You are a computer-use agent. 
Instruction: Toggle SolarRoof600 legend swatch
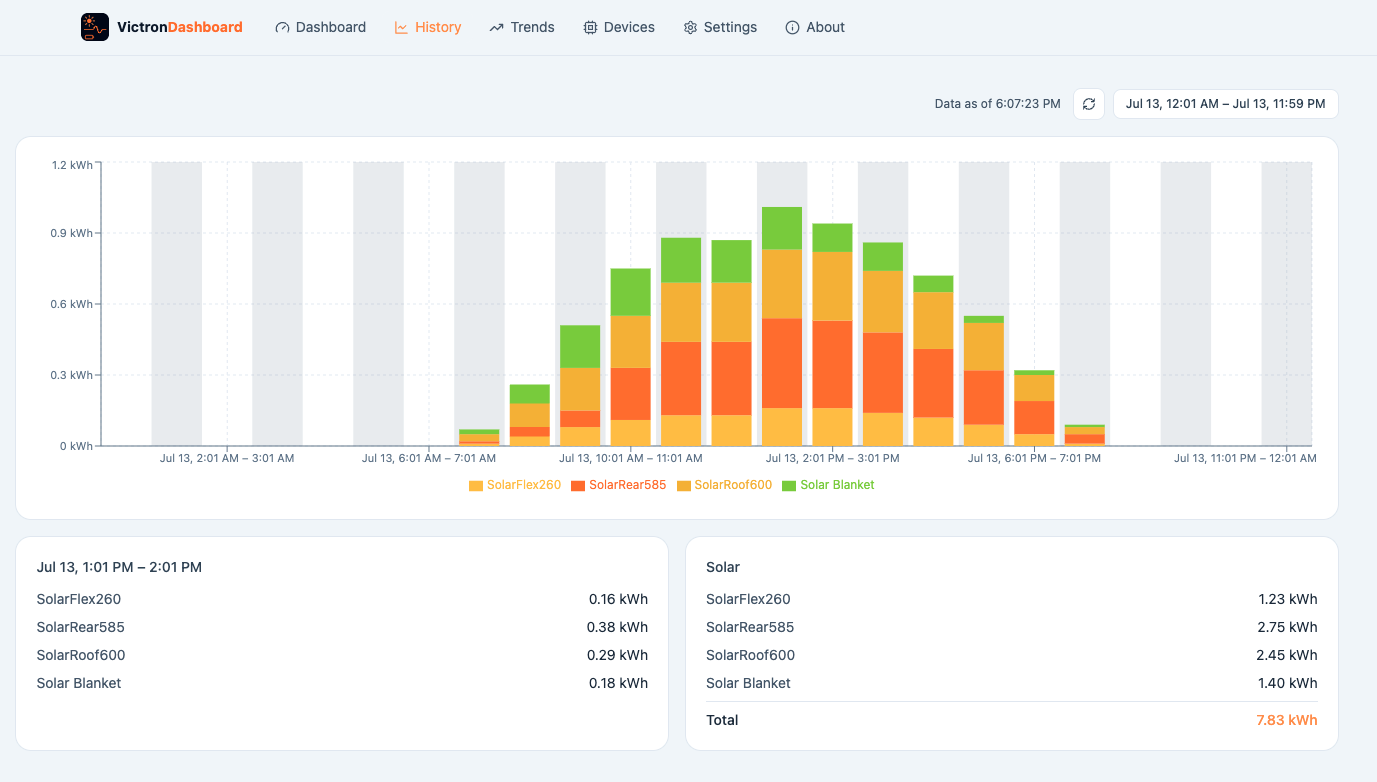(684, 486)
